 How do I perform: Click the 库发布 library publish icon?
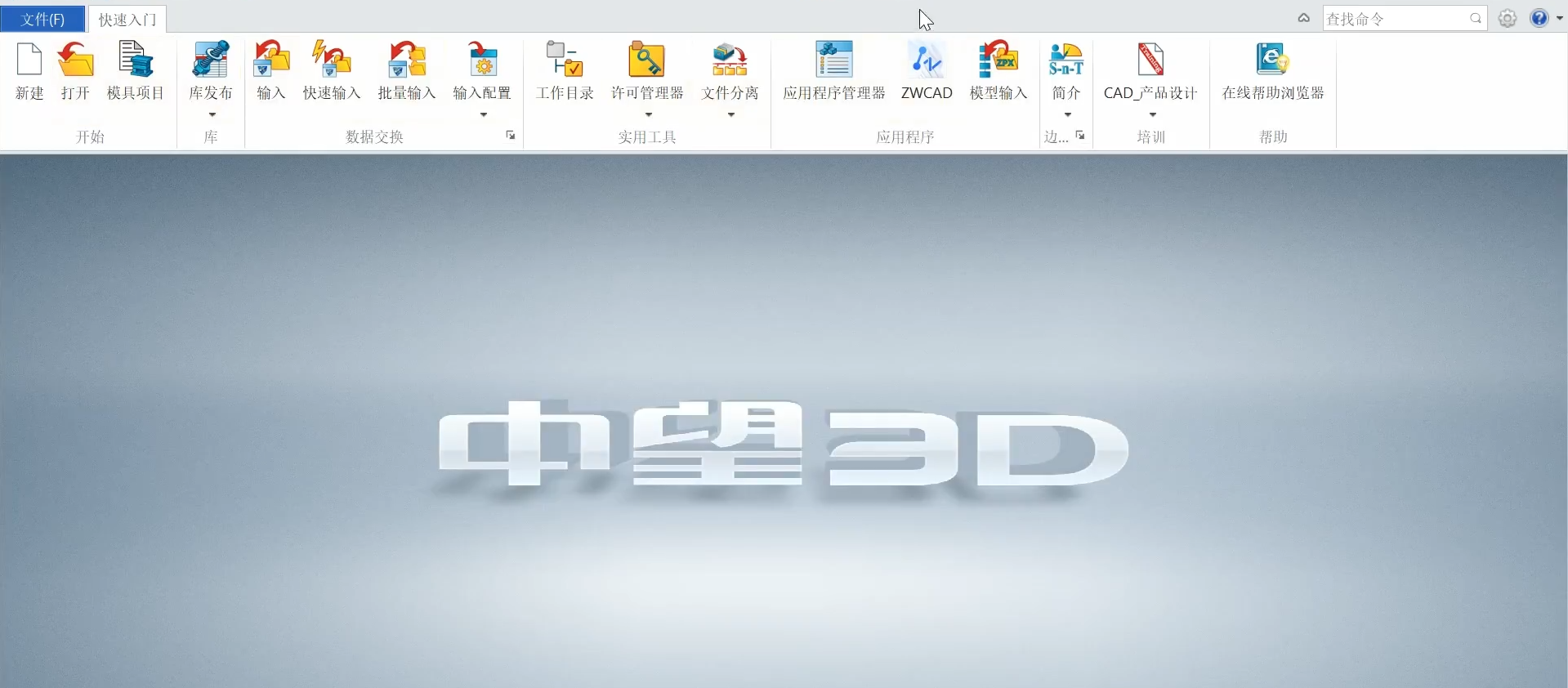pos(211,60)
